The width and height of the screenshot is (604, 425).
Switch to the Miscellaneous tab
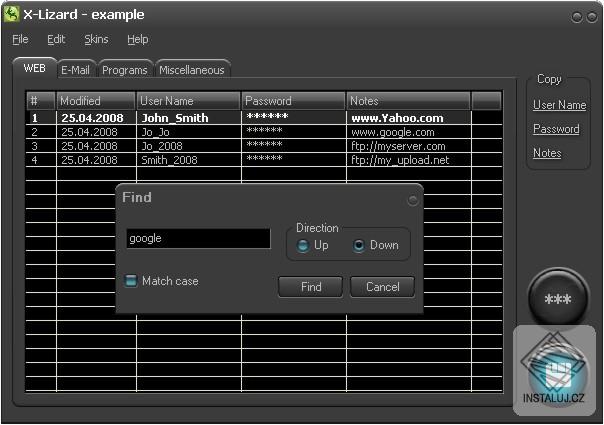click(x=192, y=70)
